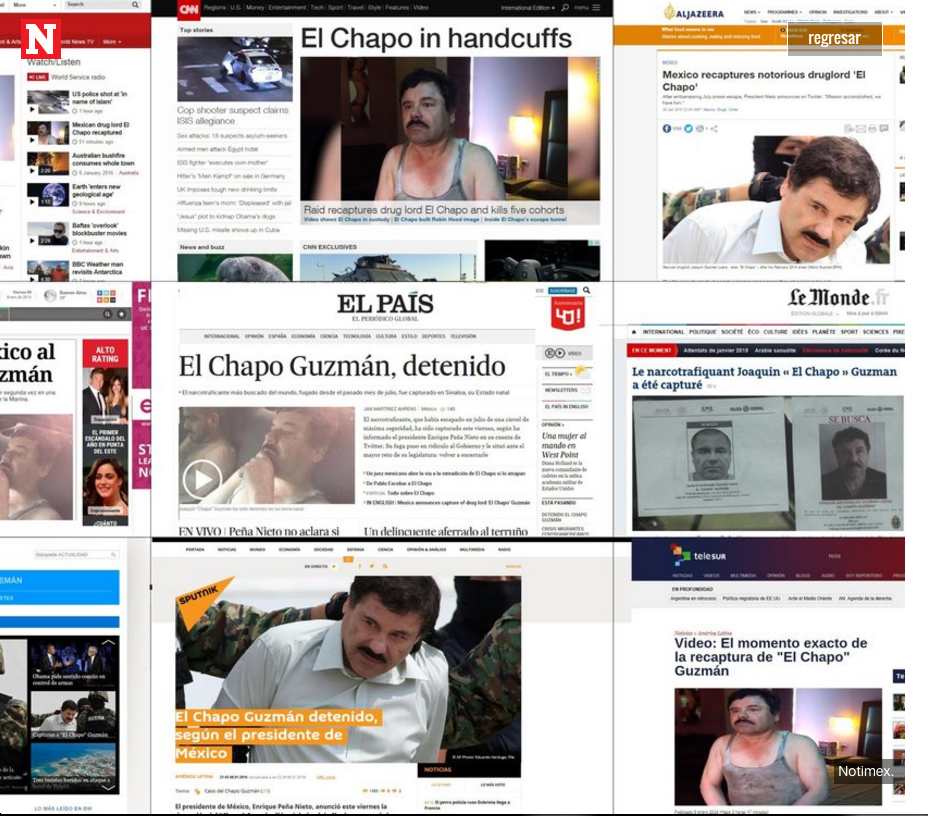928x816 pixels.
Task: Share Al Jazeera article on Twitter
Action: 688,128
